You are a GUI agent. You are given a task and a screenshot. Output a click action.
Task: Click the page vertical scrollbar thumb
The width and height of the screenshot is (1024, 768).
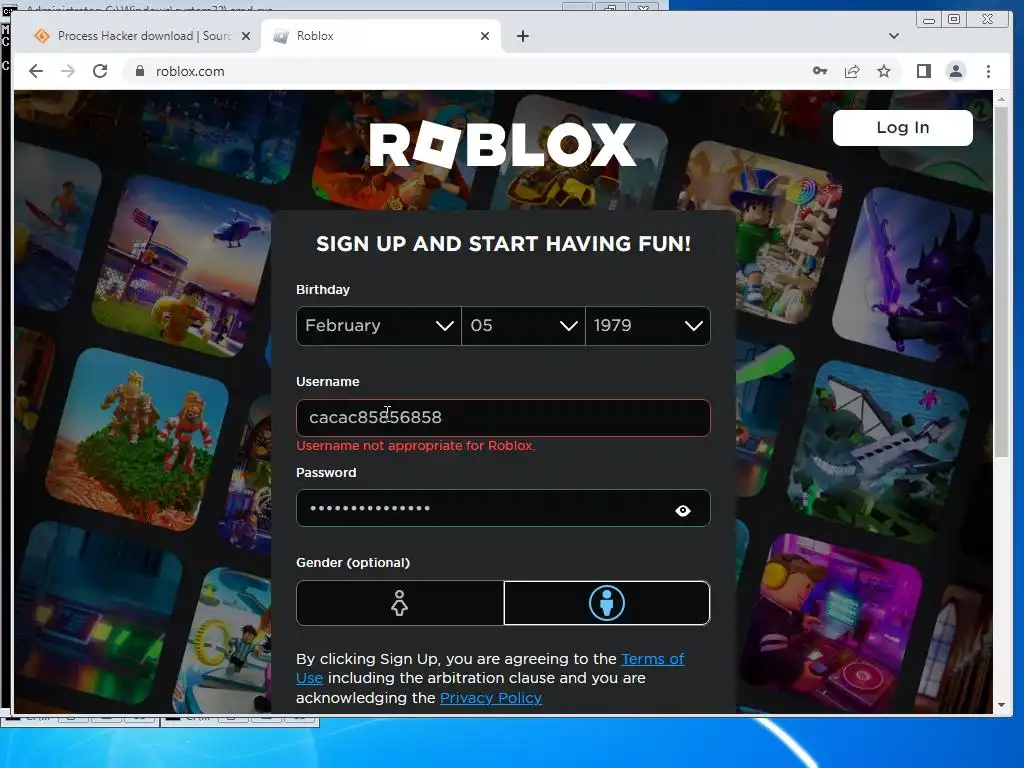(x=1000, y=281)
